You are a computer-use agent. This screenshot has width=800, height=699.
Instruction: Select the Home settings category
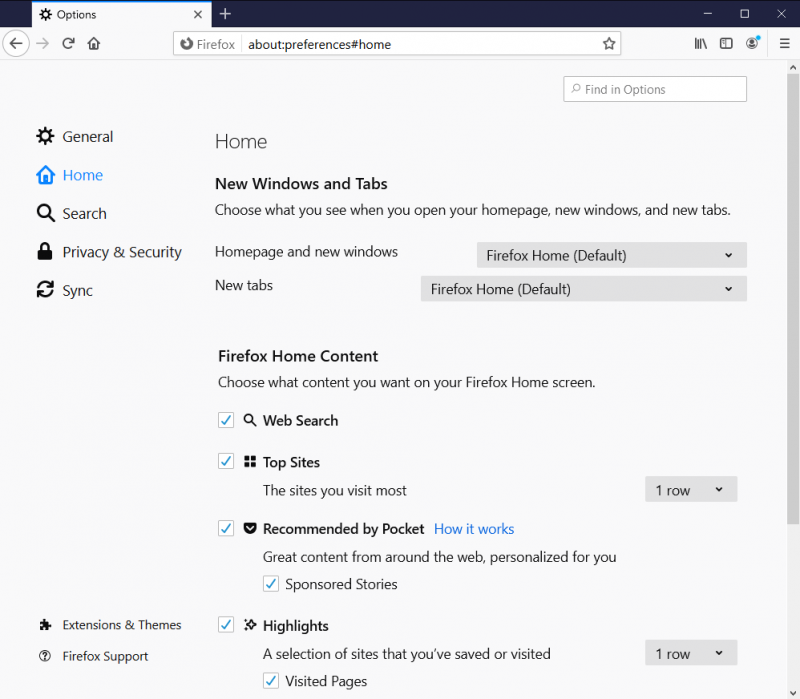(69, 175)
